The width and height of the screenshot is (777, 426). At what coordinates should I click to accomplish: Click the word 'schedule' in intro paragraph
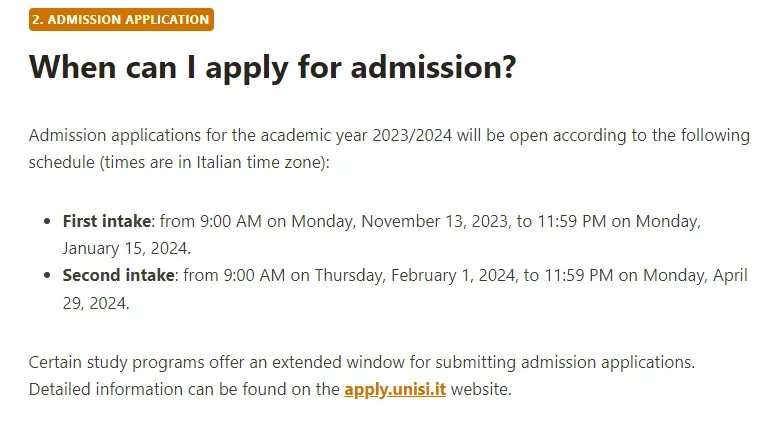(61, 162)
